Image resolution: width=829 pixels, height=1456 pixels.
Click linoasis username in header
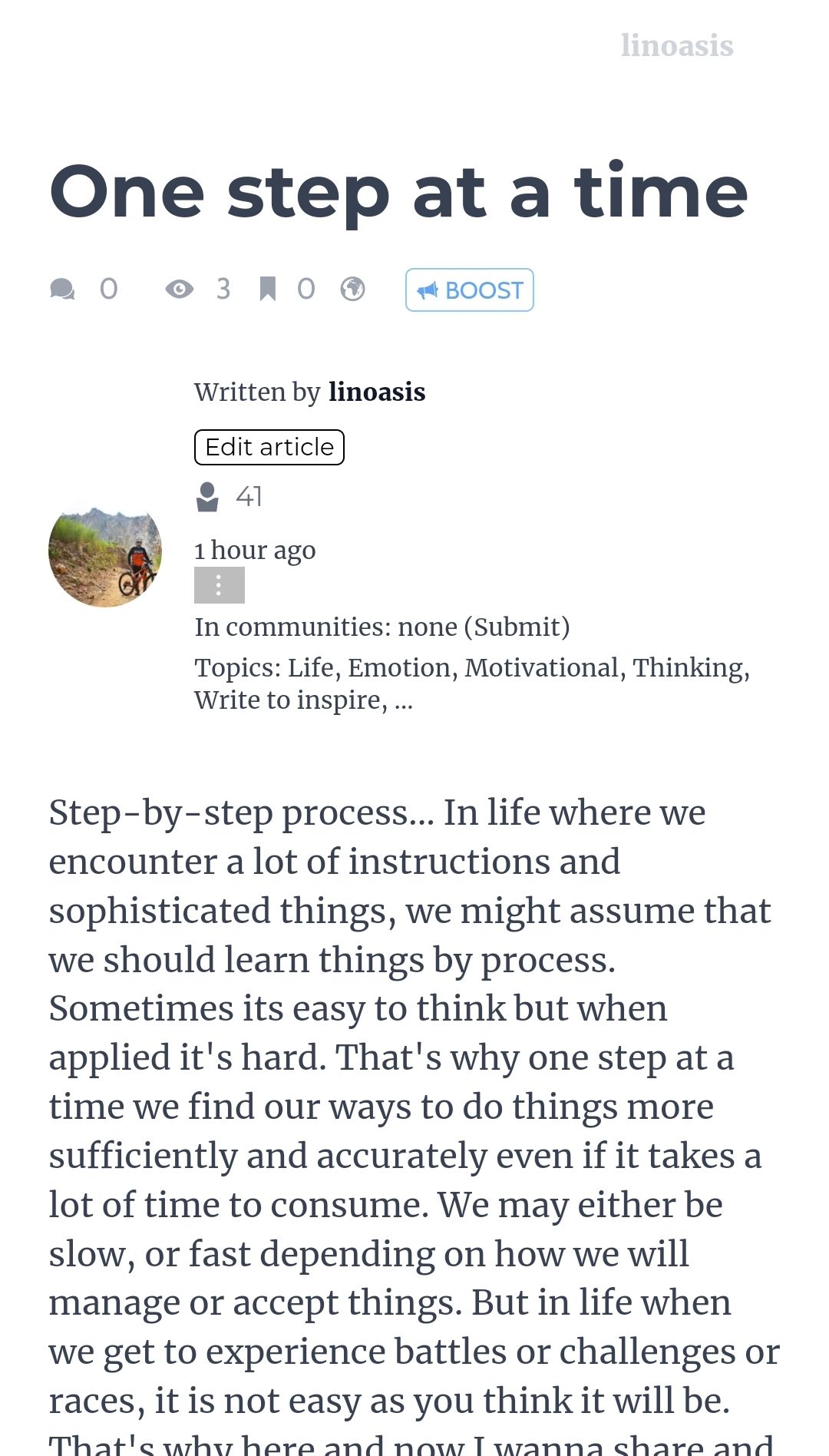pos(677,45)
